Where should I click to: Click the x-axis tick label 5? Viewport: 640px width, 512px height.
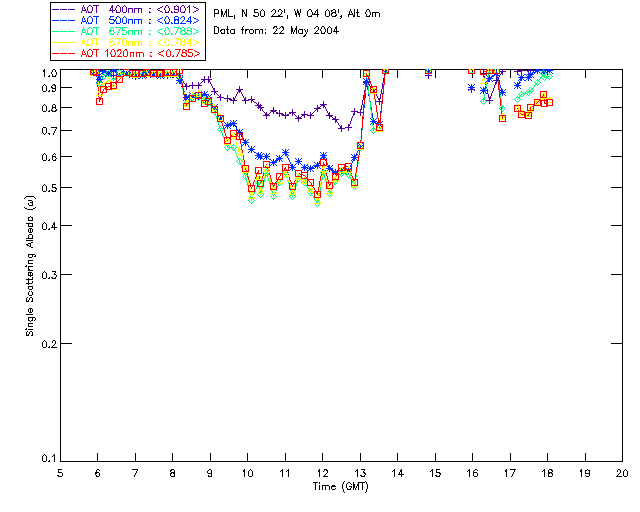click(x=60, y=473)
